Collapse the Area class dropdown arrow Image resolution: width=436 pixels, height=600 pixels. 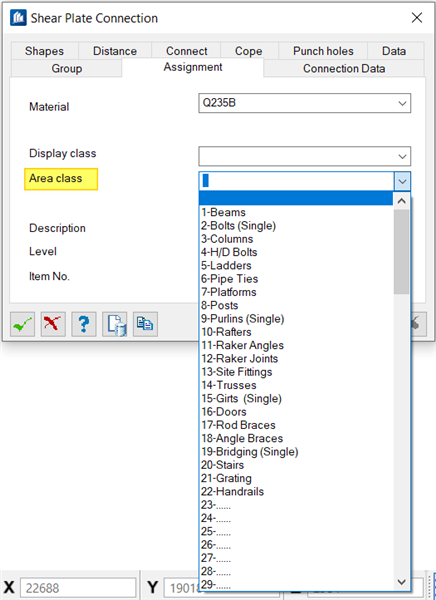pyautogui.click(x=402, y=181)
